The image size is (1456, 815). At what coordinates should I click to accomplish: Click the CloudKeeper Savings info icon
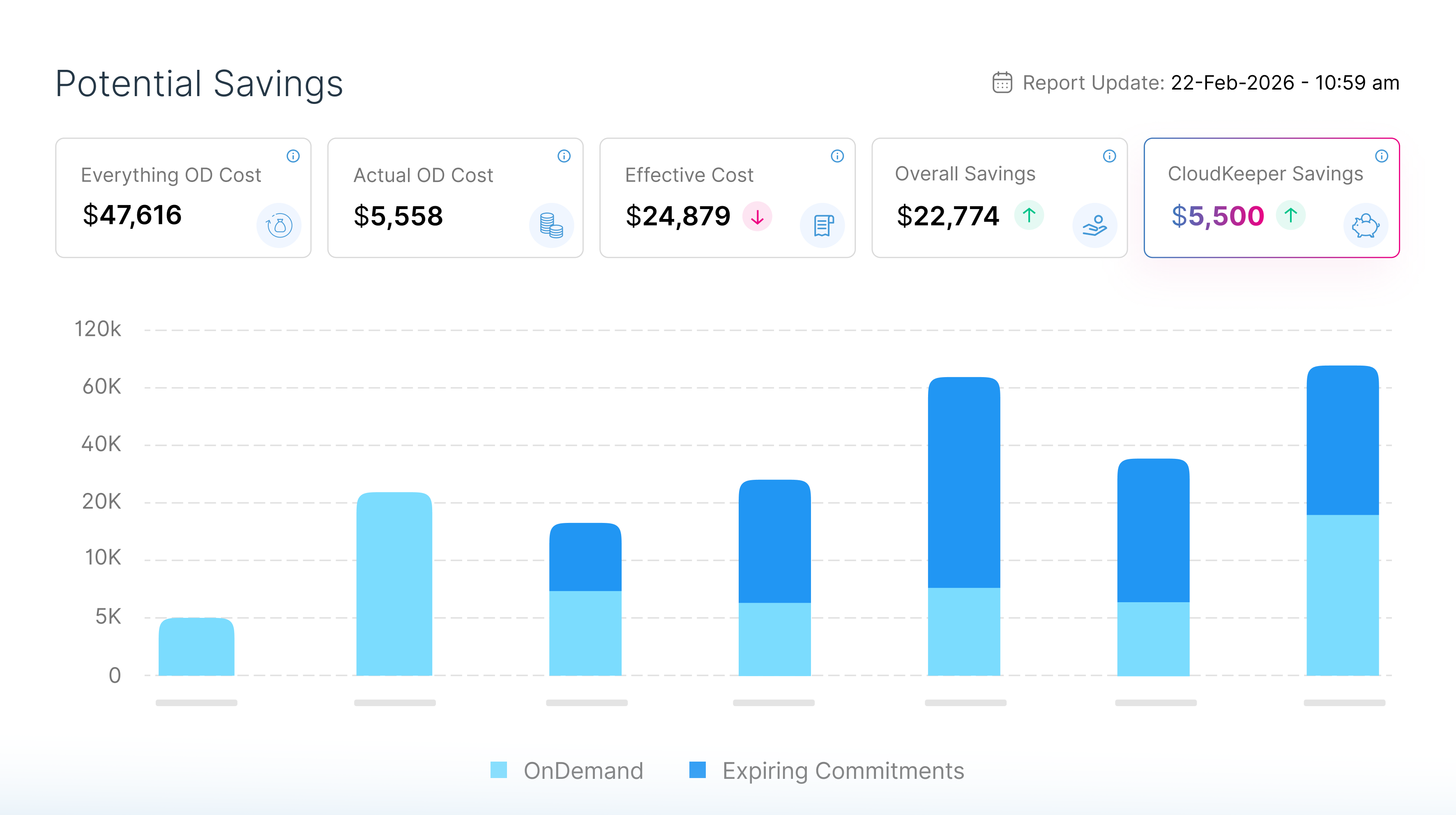pos(1381,156)
